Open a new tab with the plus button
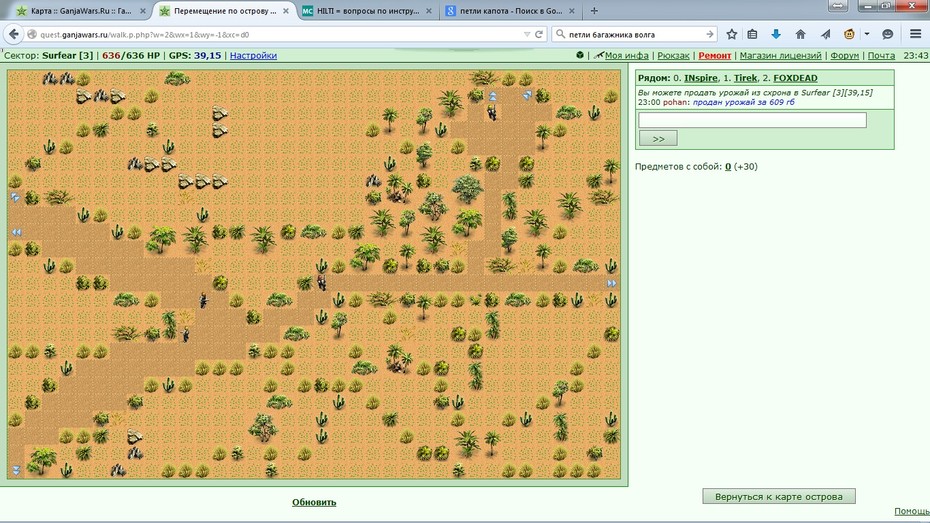Screen dimensions: 930x523 click(x=594, y=11)
